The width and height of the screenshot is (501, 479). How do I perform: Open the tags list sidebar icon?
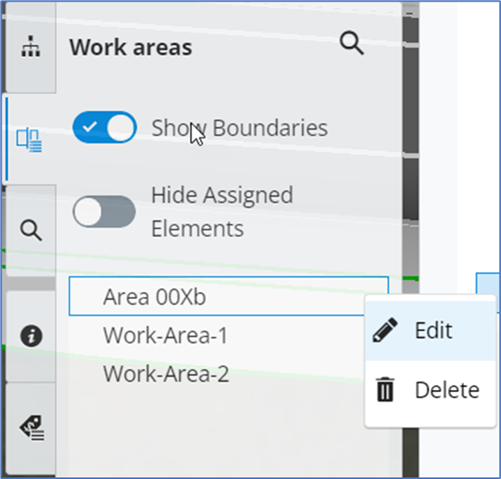point(32,428)
